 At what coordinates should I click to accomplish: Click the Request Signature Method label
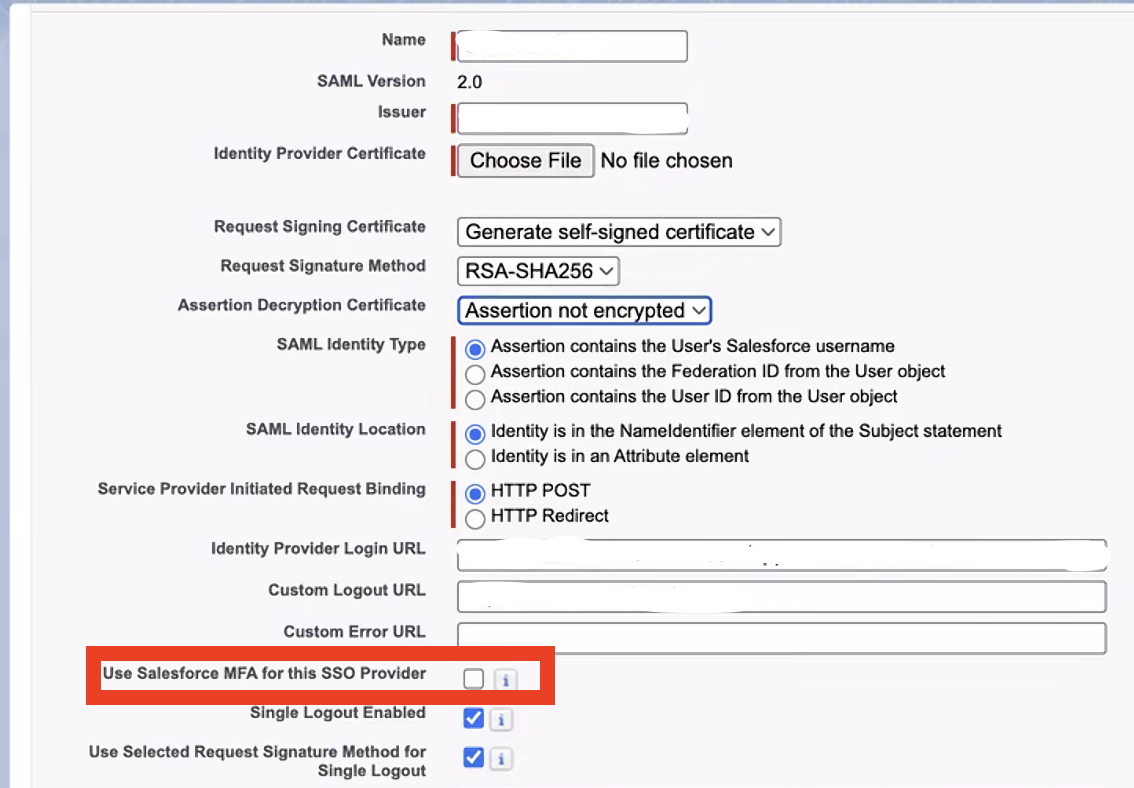point(323,266)
